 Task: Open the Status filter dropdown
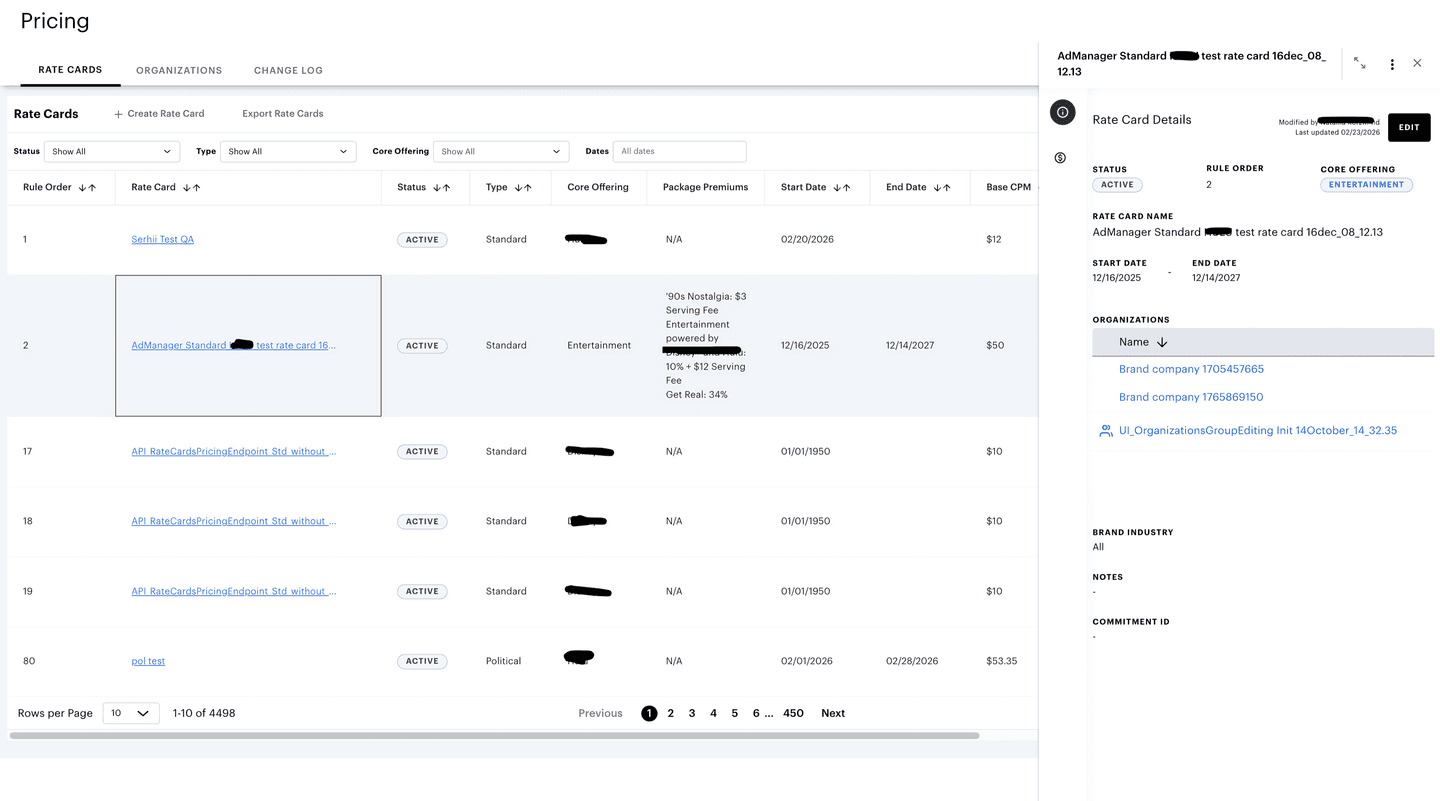point(110,151)
